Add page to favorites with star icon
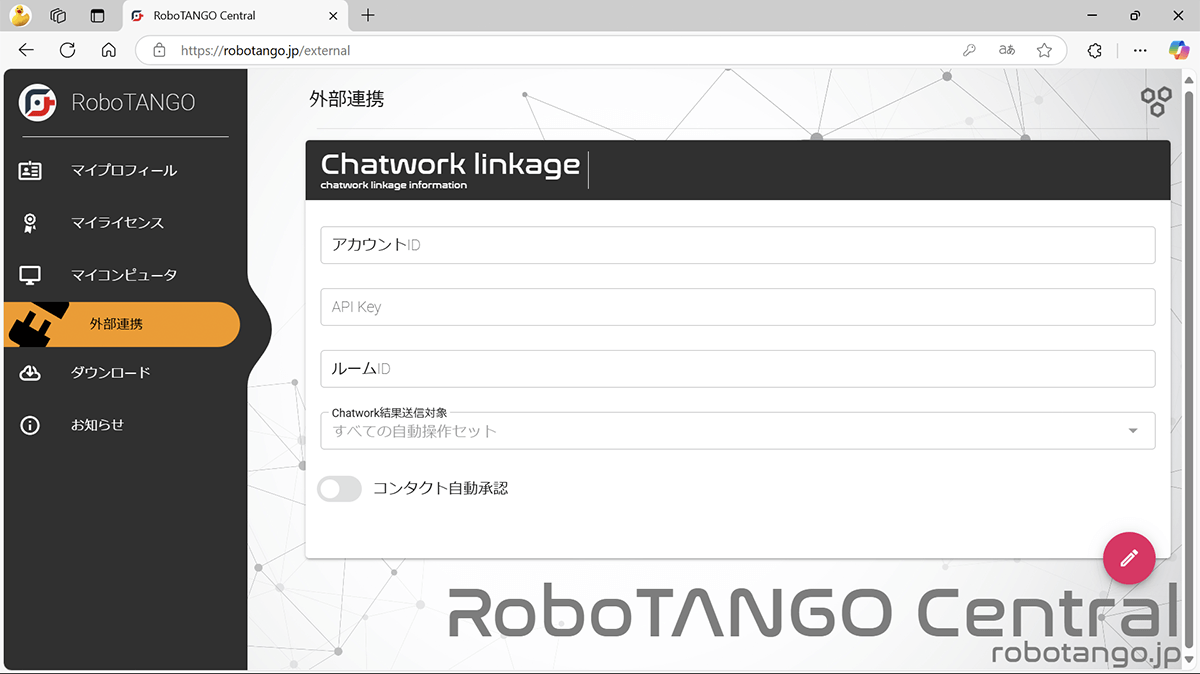 (1044, 50)
